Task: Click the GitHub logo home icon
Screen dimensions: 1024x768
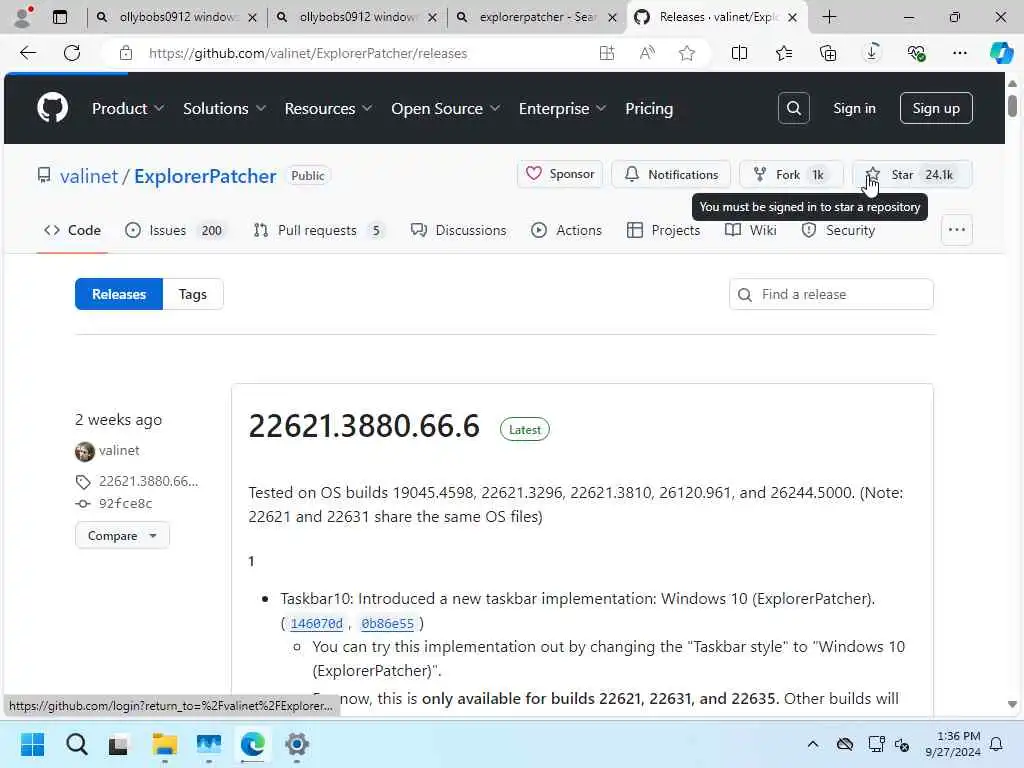Action: tap(52, 108)
